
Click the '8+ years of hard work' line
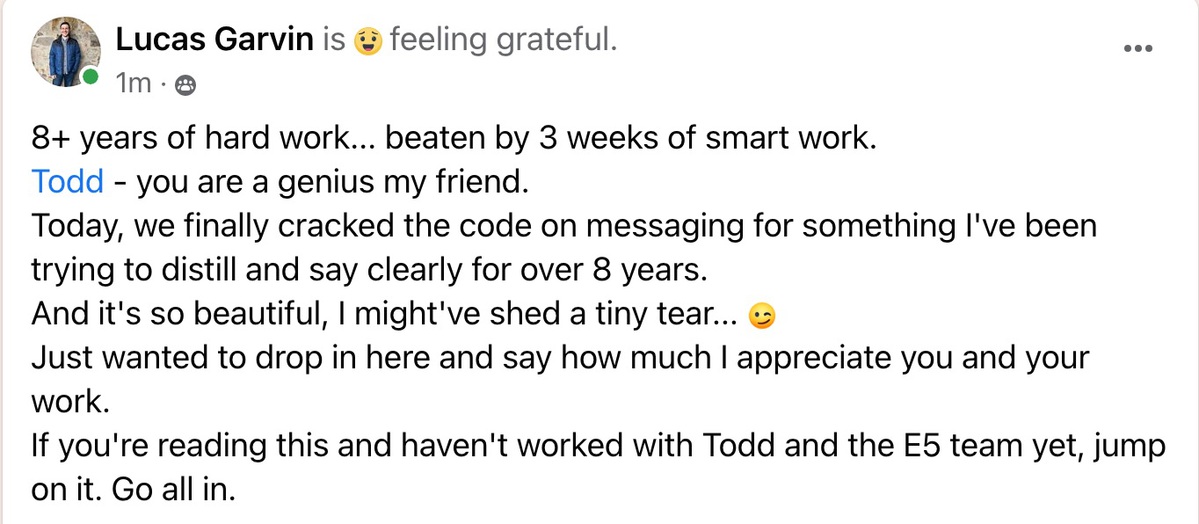(x=453, y=138)
